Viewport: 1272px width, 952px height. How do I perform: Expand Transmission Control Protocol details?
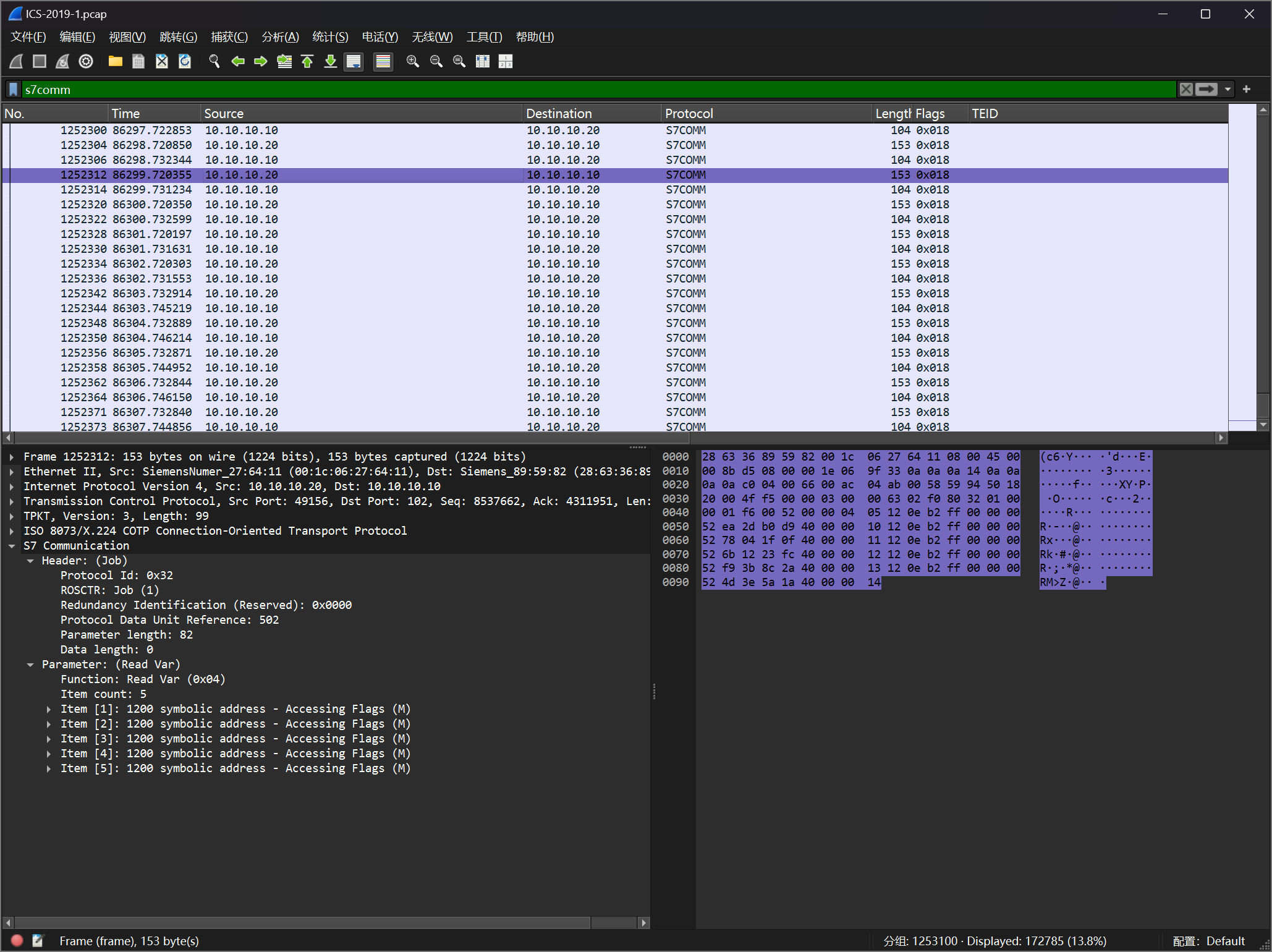(x=12, y=501)
